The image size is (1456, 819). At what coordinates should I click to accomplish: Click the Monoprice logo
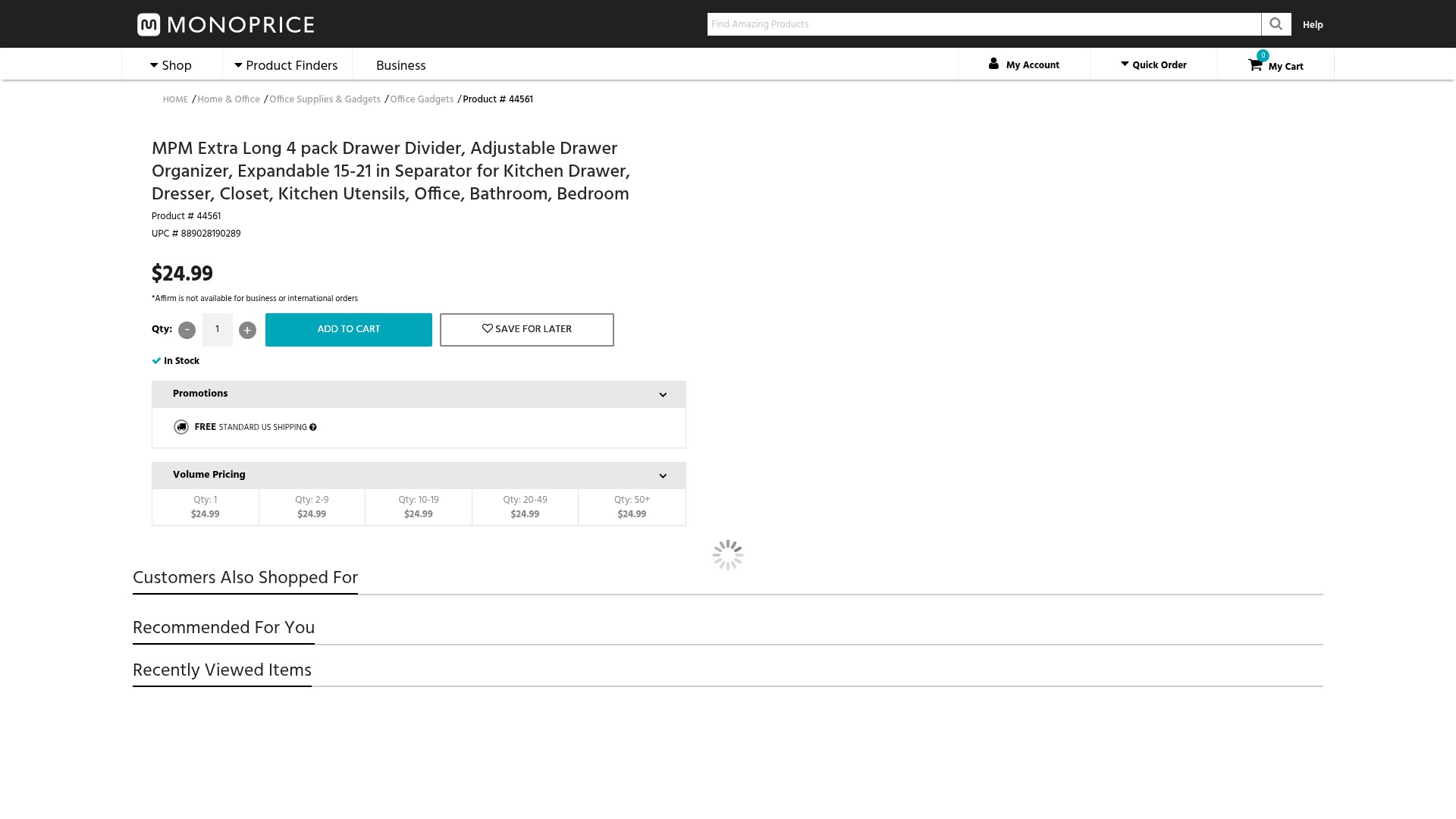pyautogui.click(x=225, y=24)
